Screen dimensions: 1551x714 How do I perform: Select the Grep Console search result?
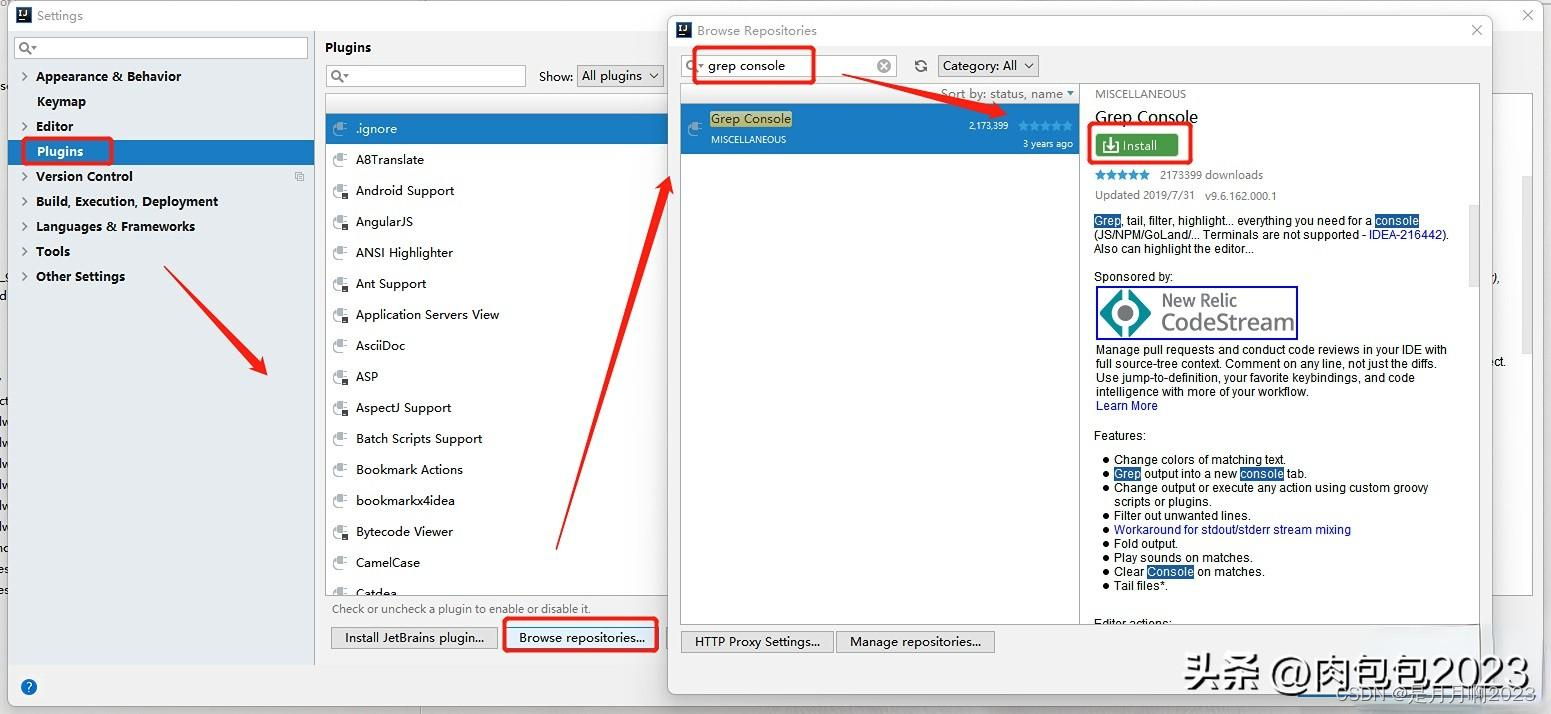pos(880,129)
